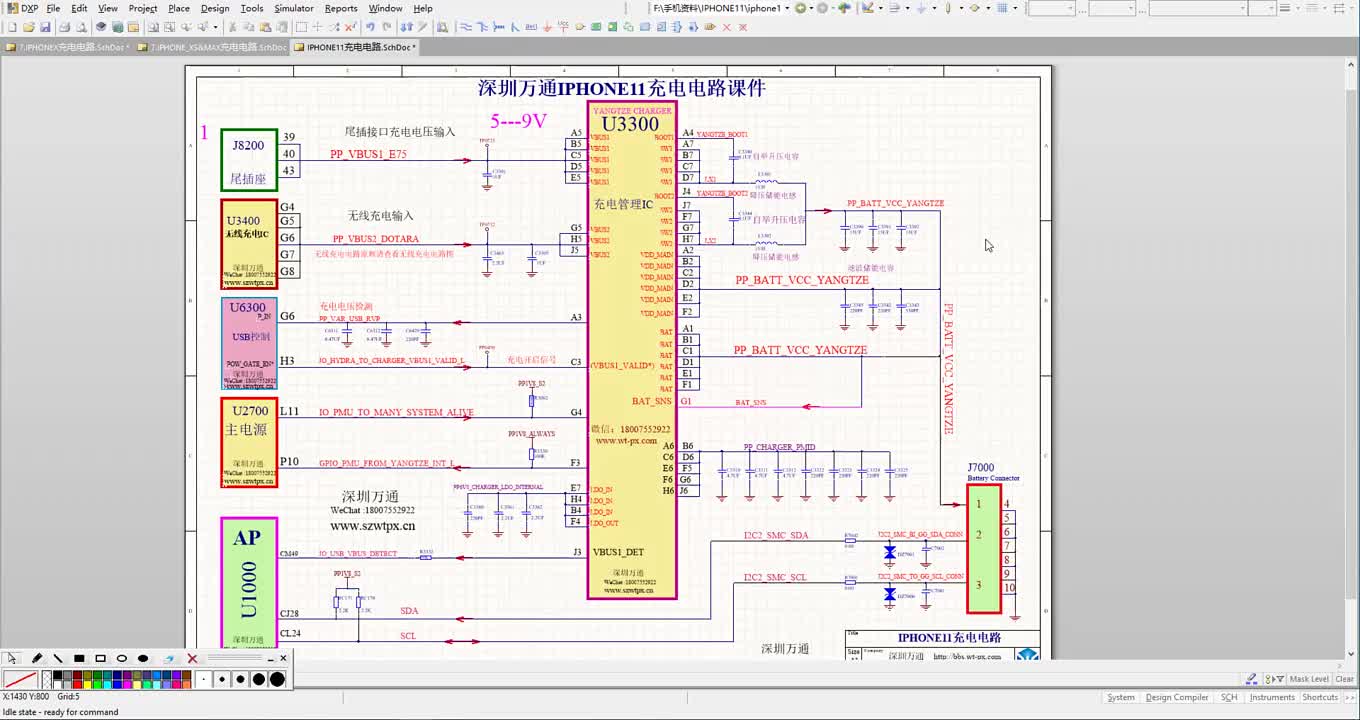Select the pen tool in drawing palette
The image size is (1360, 720).
pyautogui.click(x=37, y=658)
